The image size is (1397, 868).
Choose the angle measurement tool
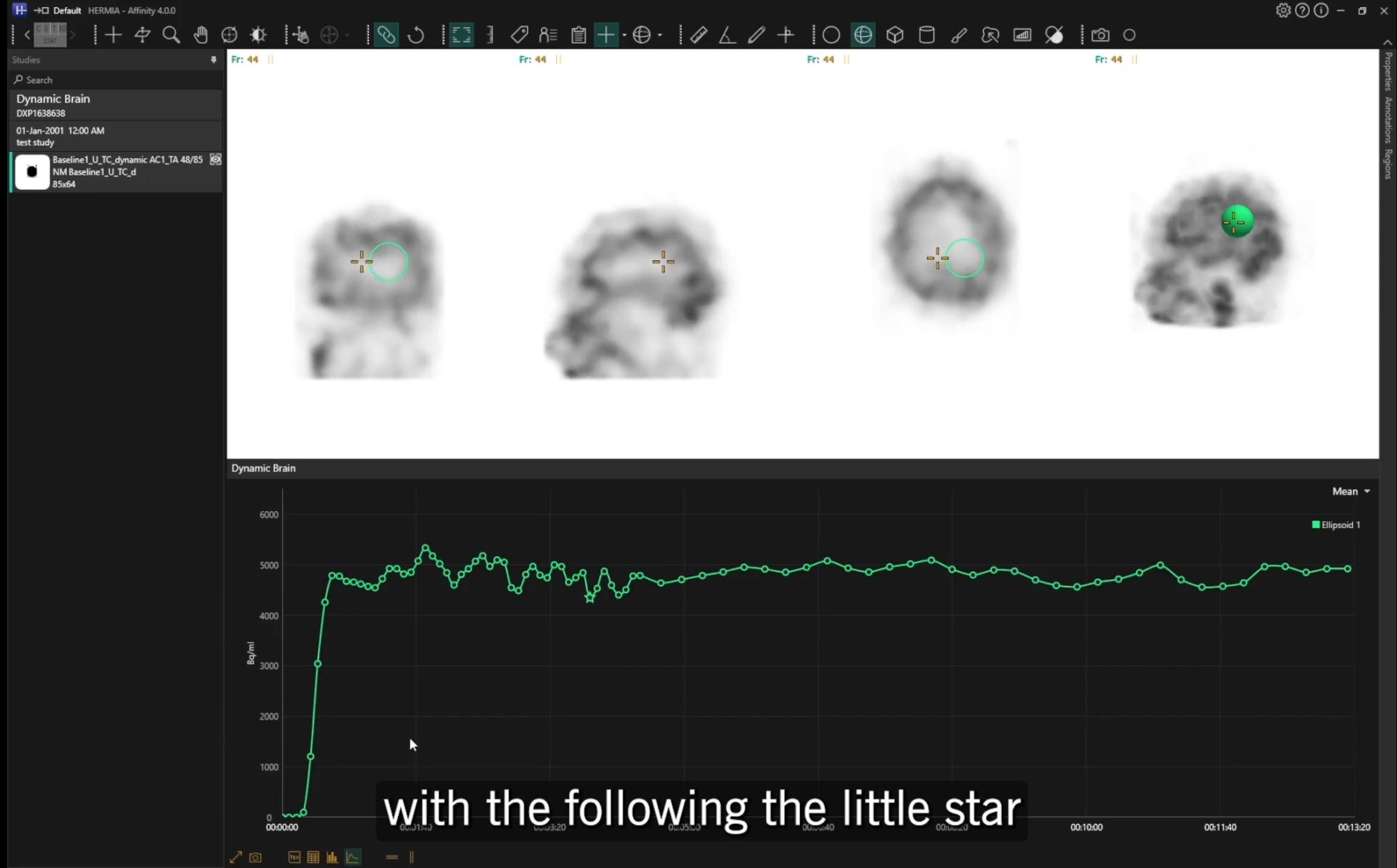727,35
